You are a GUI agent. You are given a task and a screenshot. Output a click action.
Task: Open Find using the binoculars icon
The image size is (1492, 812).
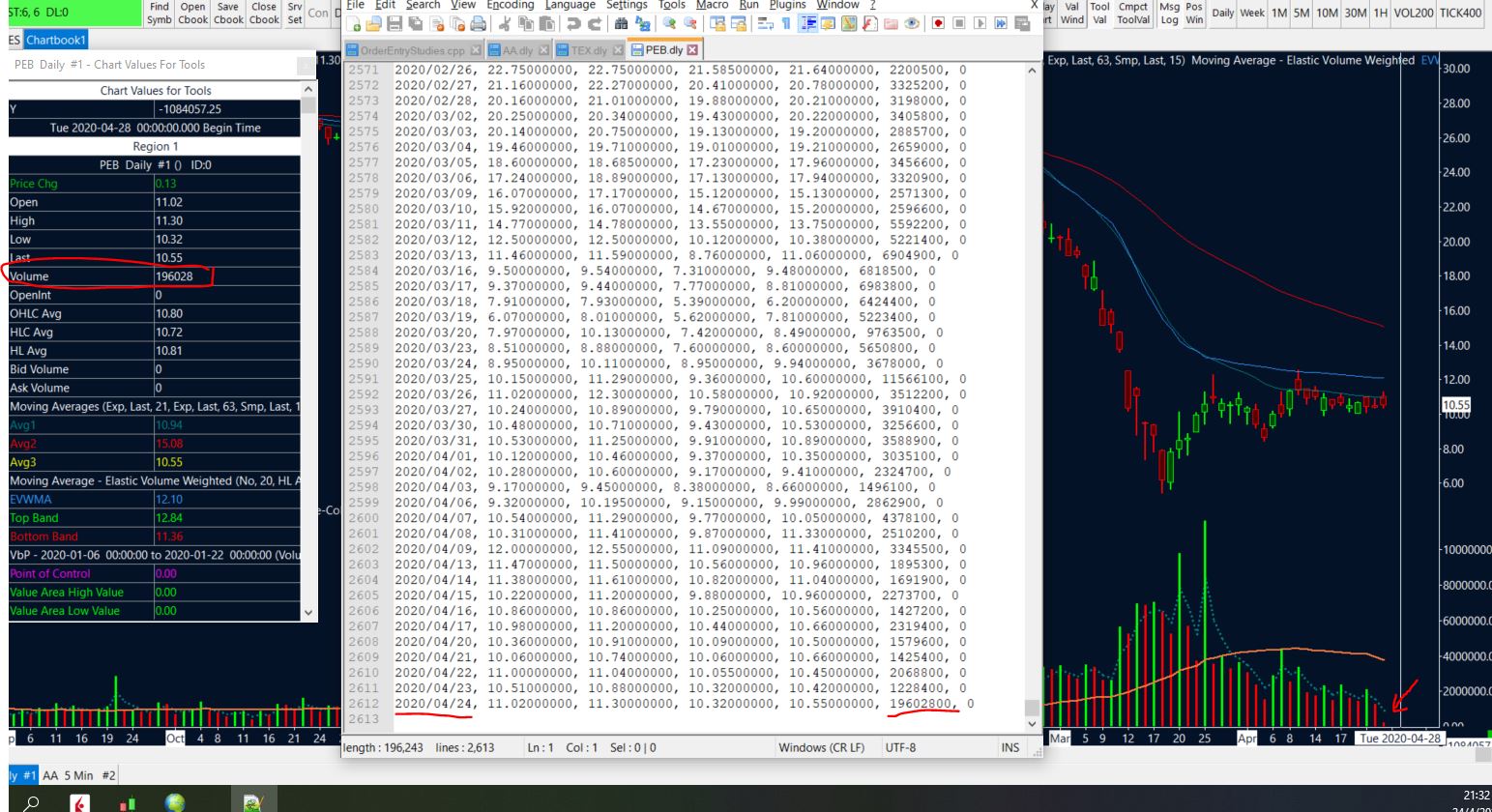621,24
